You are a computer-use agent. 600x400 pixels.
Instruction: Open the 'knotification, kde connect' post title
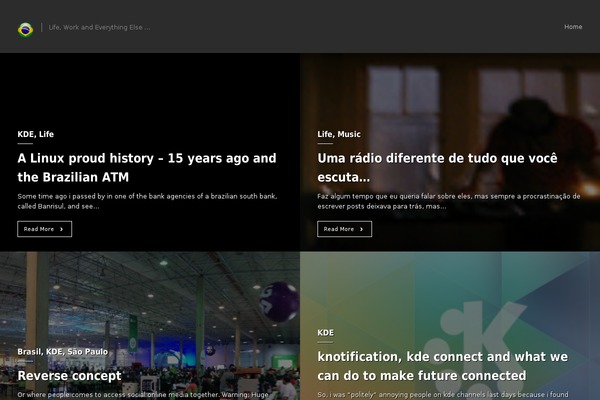click(x=443, y=366)
